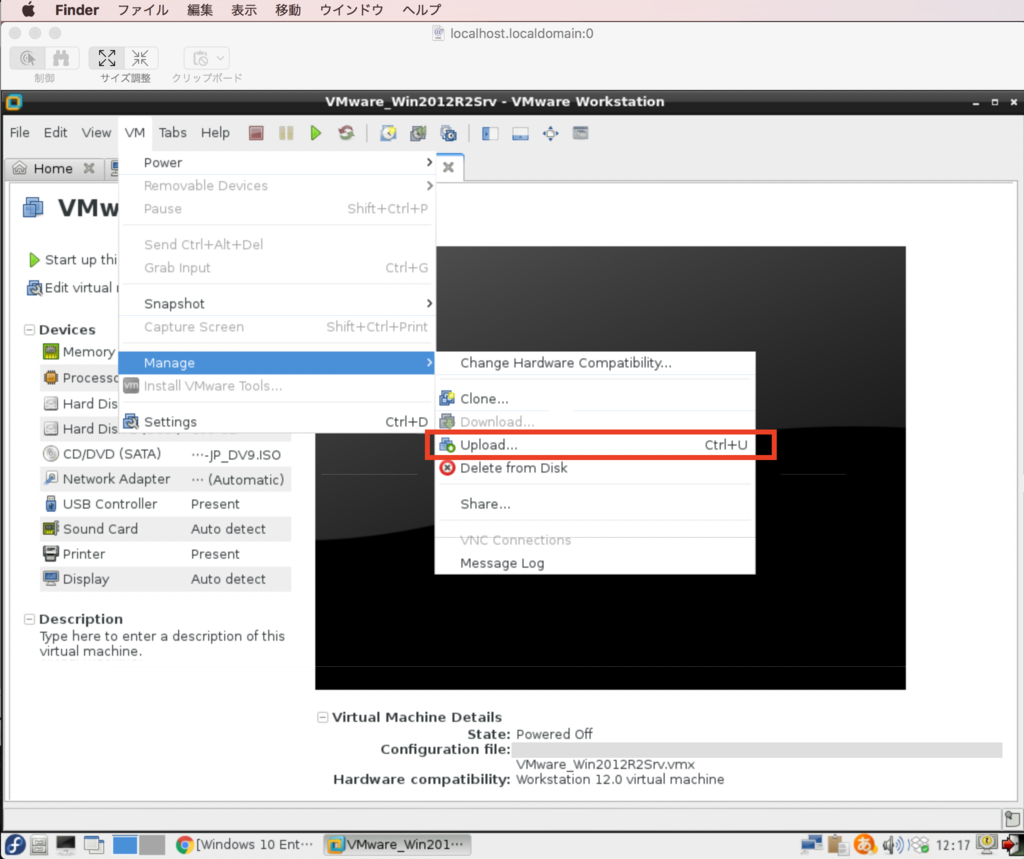Viewport: 1024px width, 859px height.
Task: Click the terminal icon in taskbar
Action: pos(65,845)
